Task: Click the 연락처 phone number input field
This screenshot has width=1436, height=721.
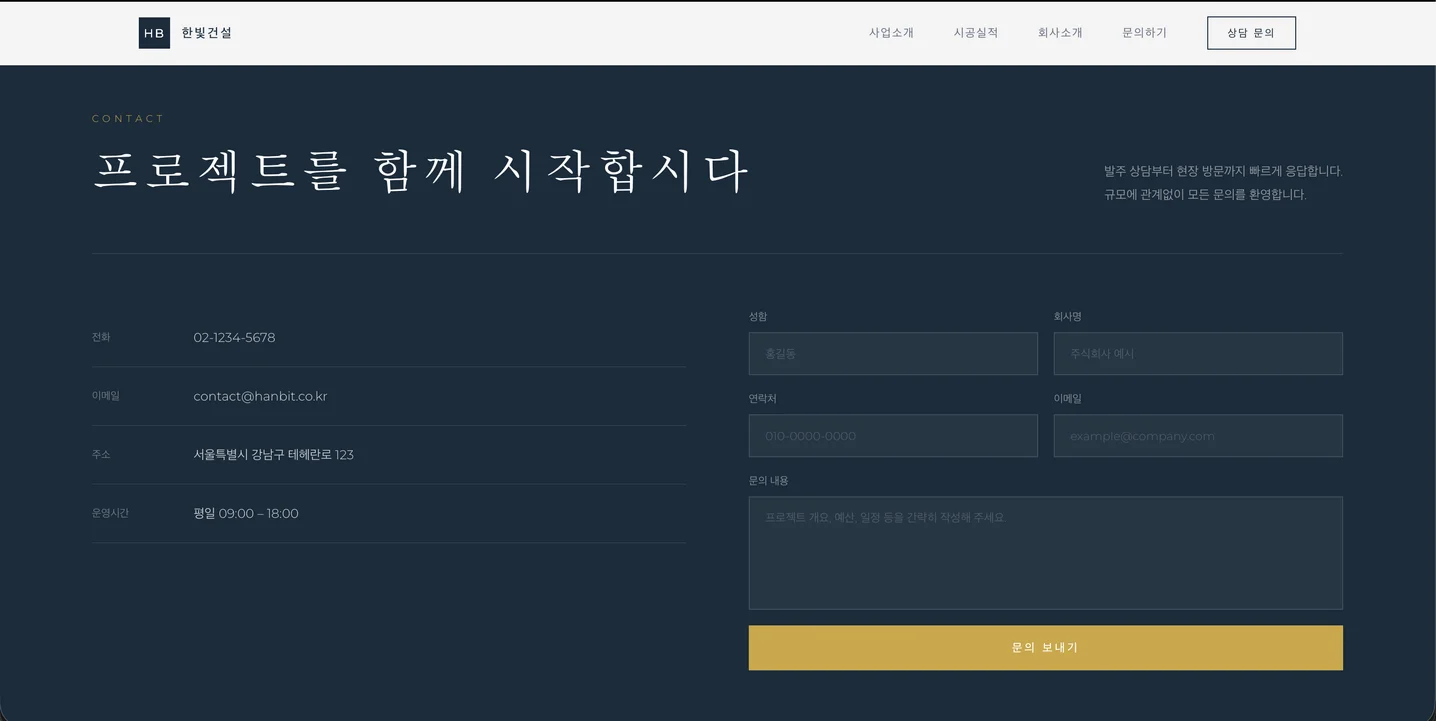Action: pos(893,435)
